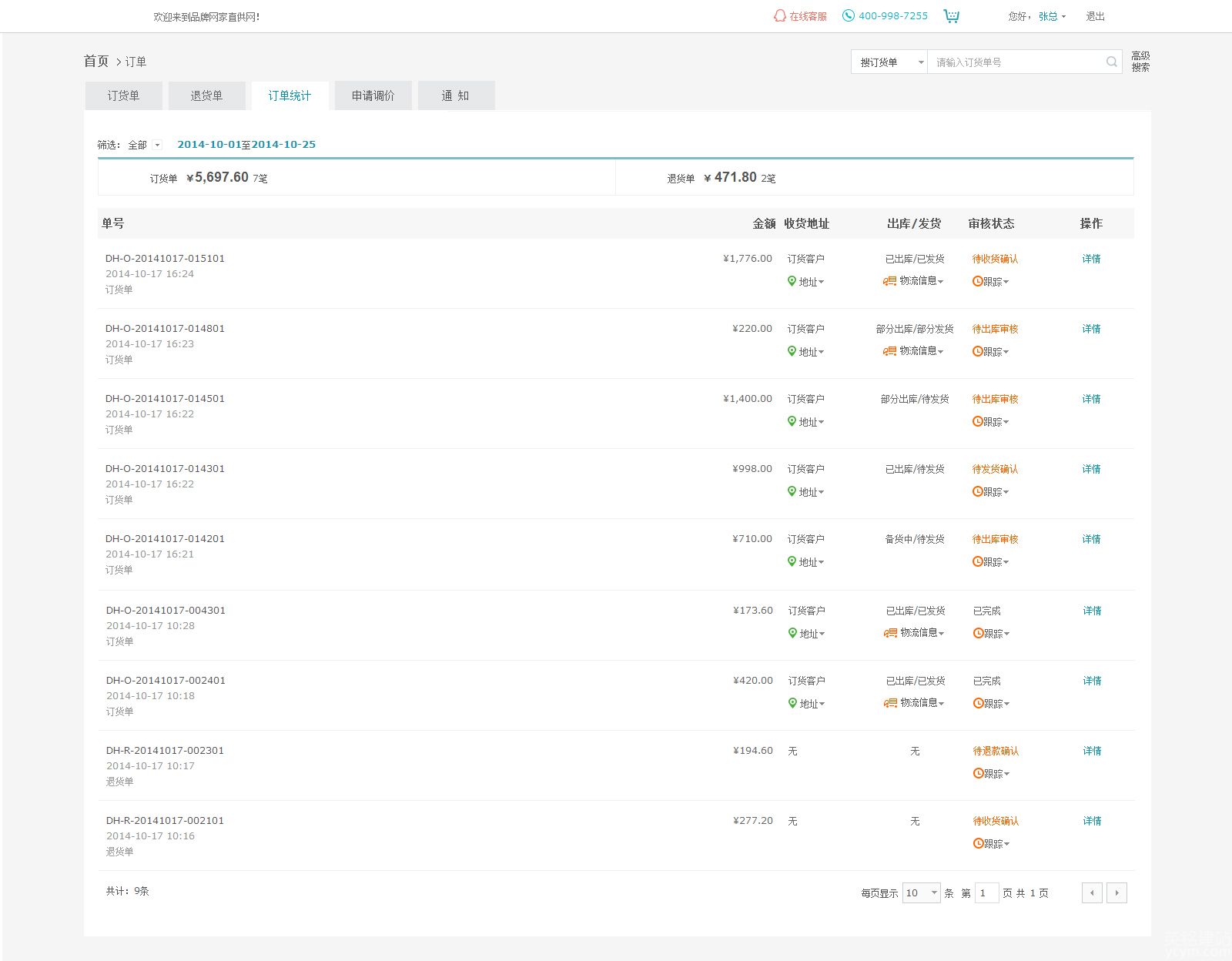Go to next page using right arrow
This screenshot has height=961, width=1232.
[x=1116, y=893]
